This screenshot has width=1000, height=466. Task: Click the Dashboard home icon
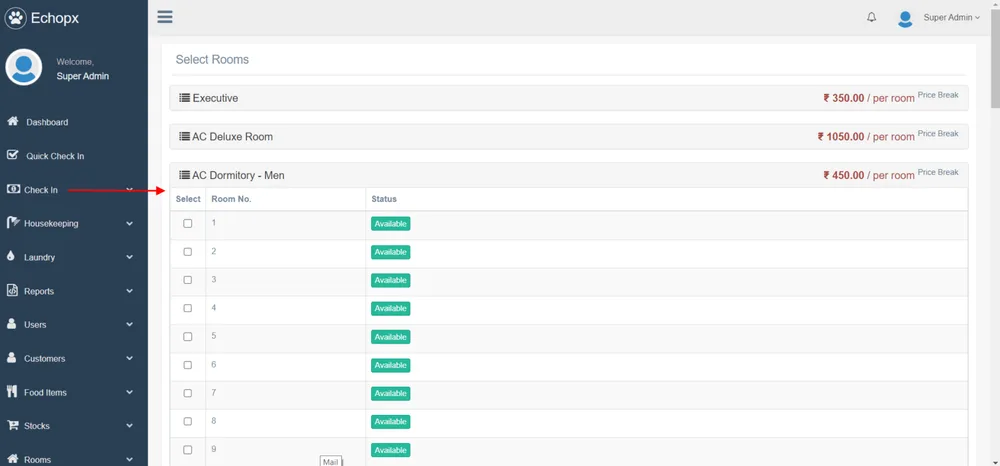pyautogui.click(x=12, y=121)
